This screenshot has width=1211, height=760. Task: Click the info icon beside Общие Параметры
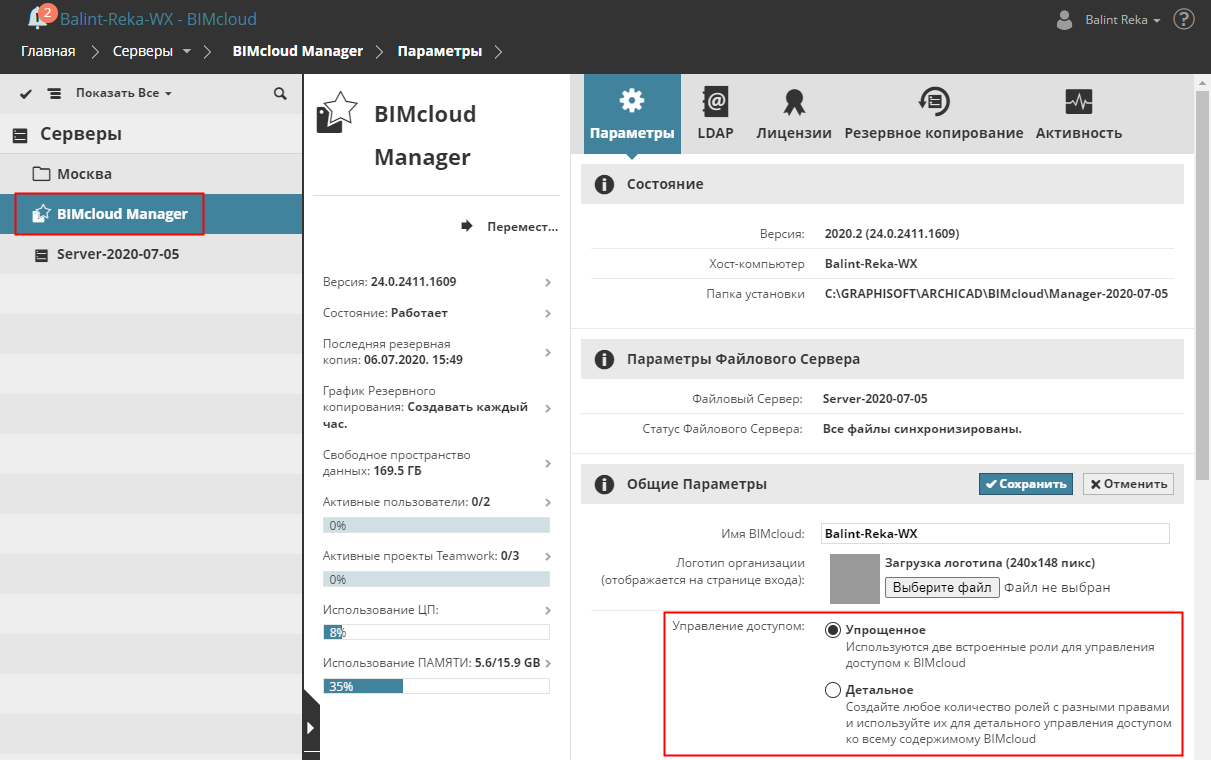click(603, 484)
